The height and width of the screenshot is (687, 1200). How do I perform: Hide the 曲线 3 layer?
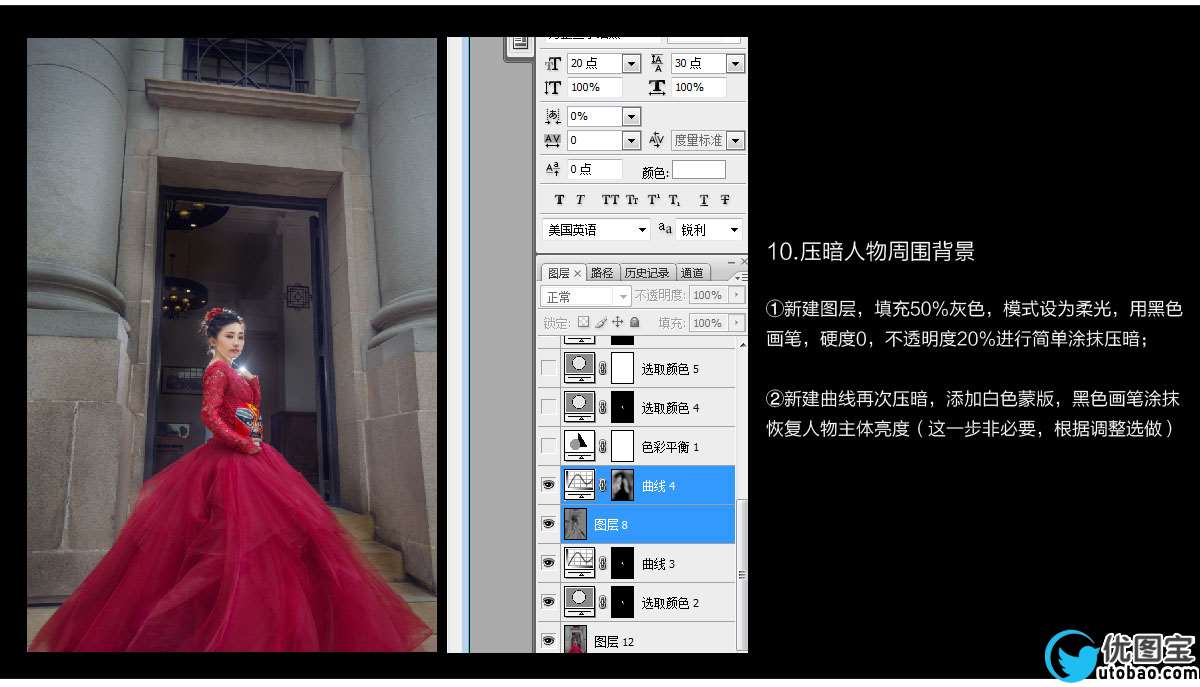point(548,563)
